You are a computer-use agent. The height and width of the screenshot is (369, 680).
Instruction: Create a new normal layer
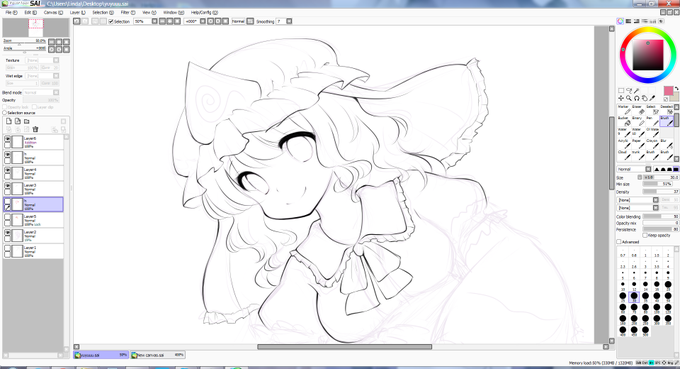coord(9,121)
